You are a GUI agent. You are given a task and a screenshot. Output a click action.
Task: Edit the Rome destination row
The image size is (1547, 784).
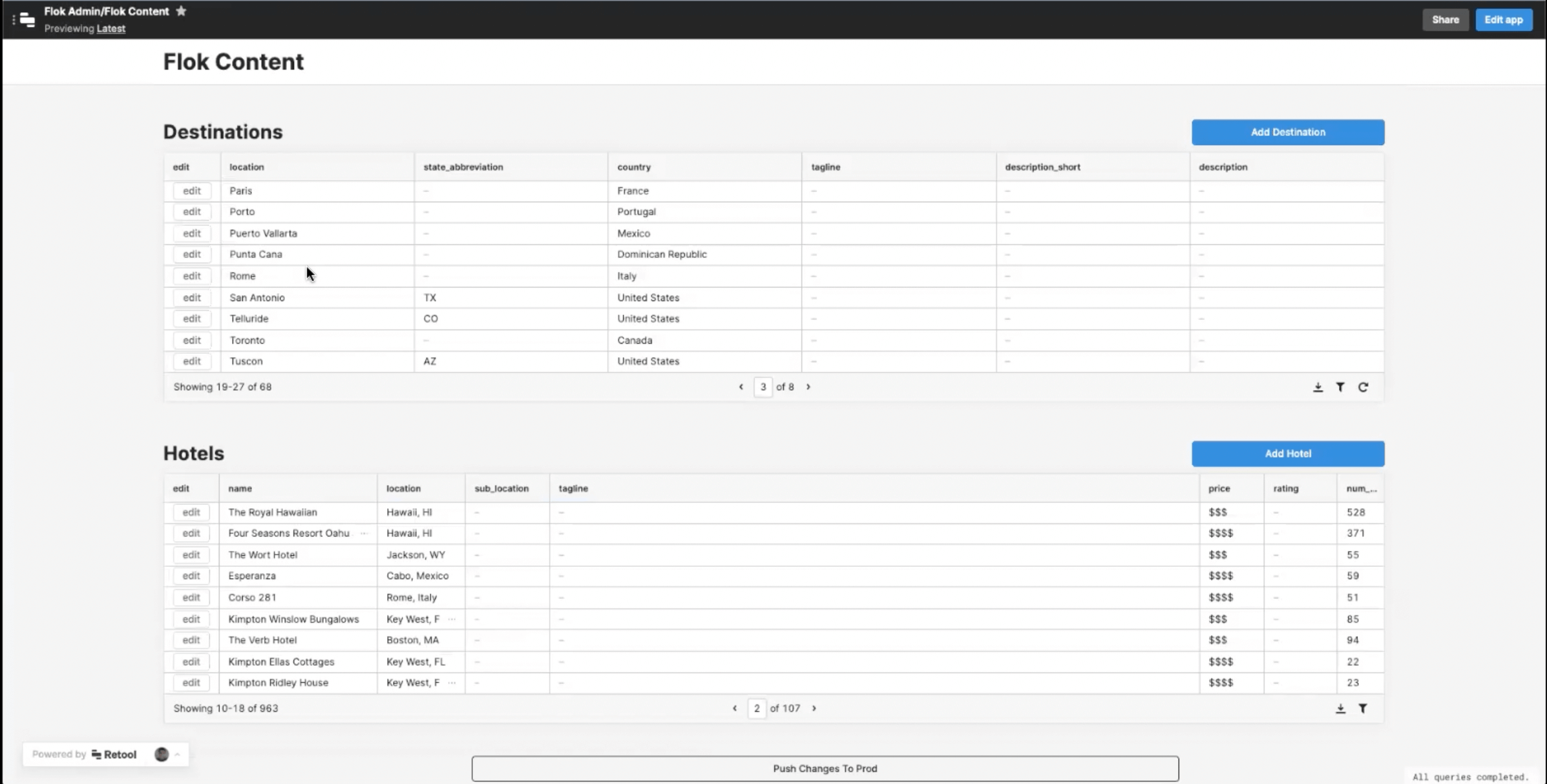point(192,276)
